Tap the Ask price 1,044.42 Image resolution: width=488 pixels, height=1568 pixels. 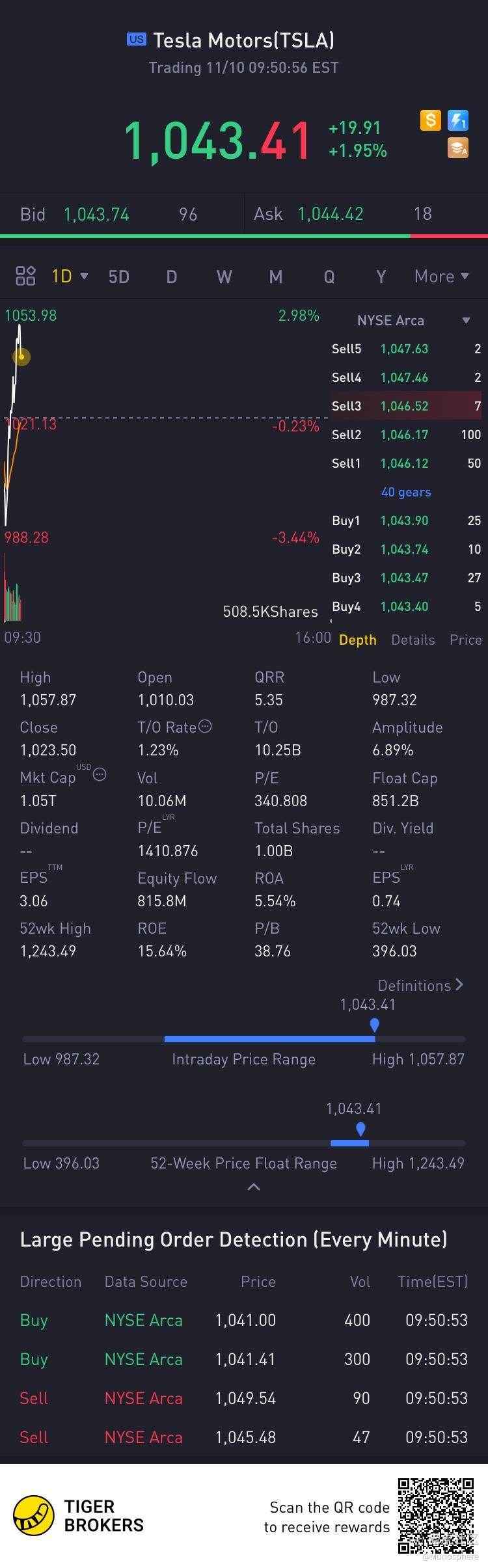click(331, 213)
